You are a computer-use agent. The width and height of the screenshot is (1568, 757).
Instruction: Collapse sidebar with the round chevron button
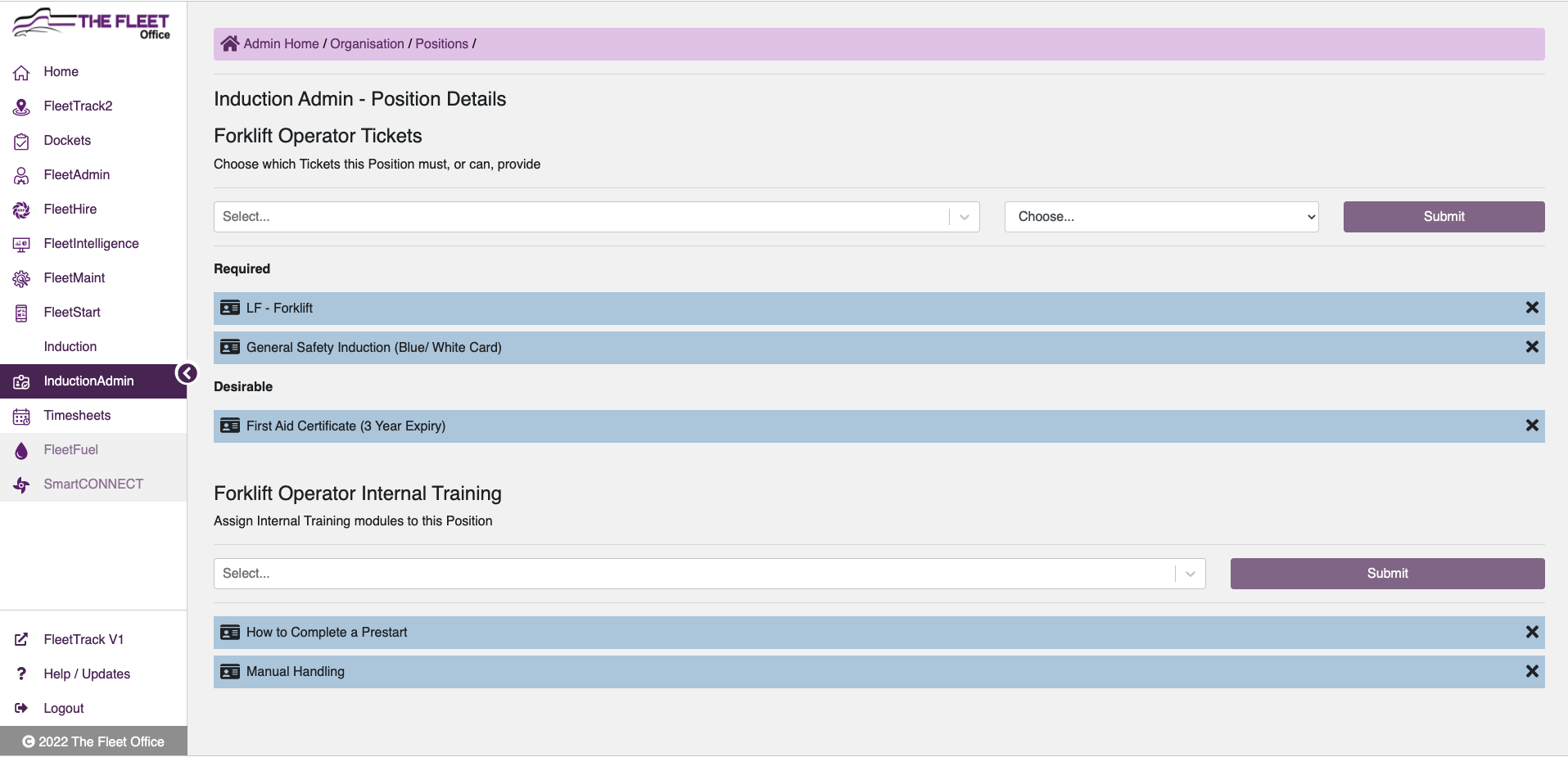coord(187,374)
